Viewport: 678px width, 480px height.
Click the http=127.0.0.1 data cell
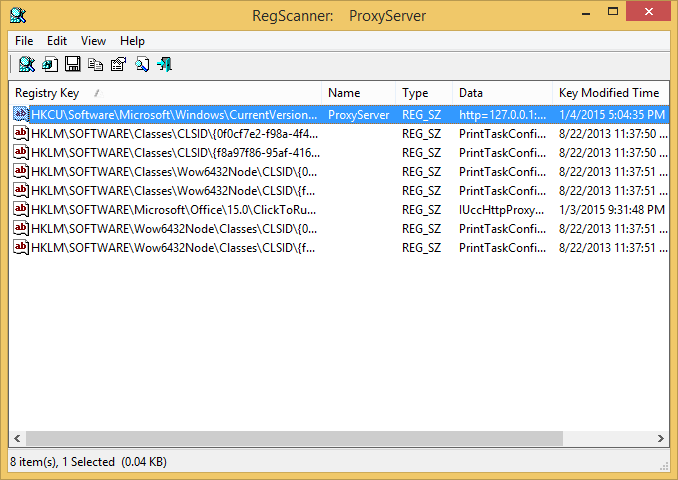point(502,115)
